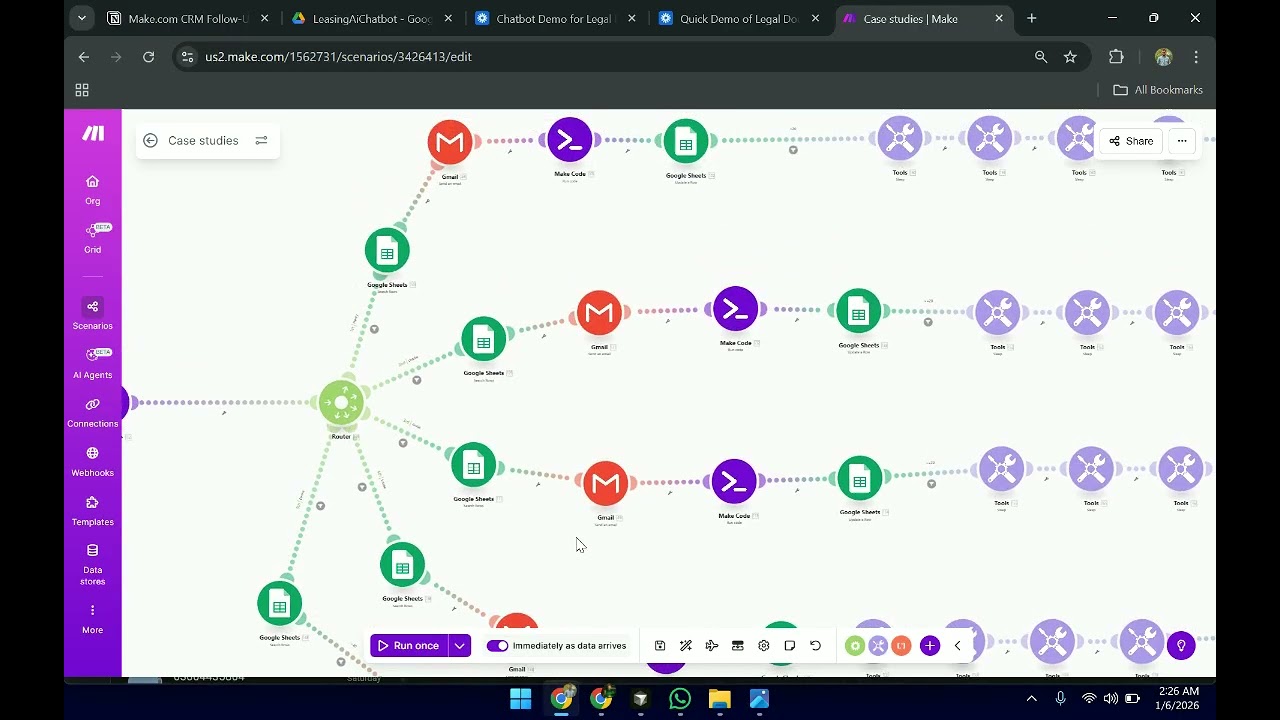Open the Chrome zoom magnifier icon
The image size is (1280, 720).
(x=1041, y=57)
